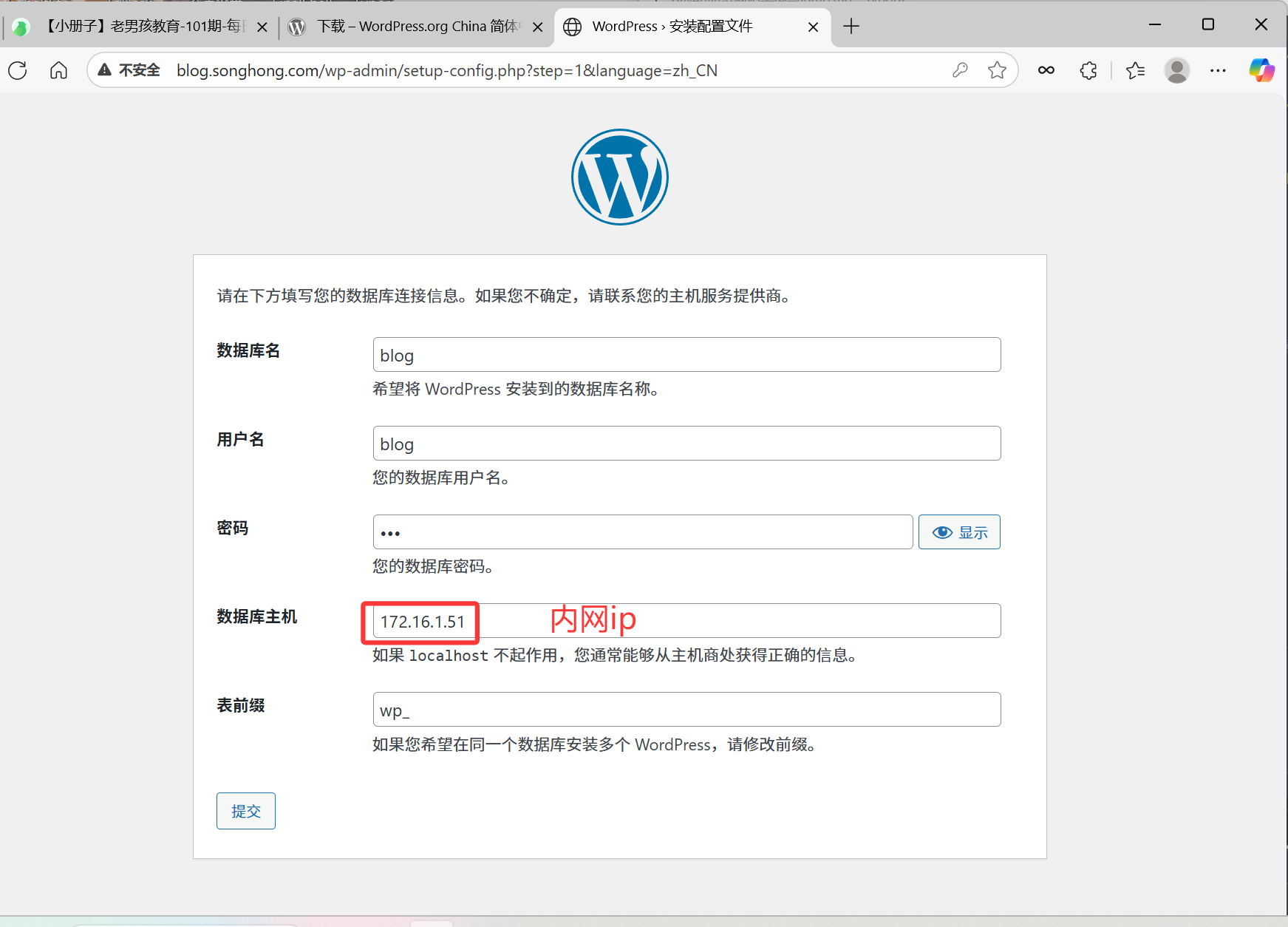
Task: Open the favorites list icon
Action: (x=1135, y=70)
